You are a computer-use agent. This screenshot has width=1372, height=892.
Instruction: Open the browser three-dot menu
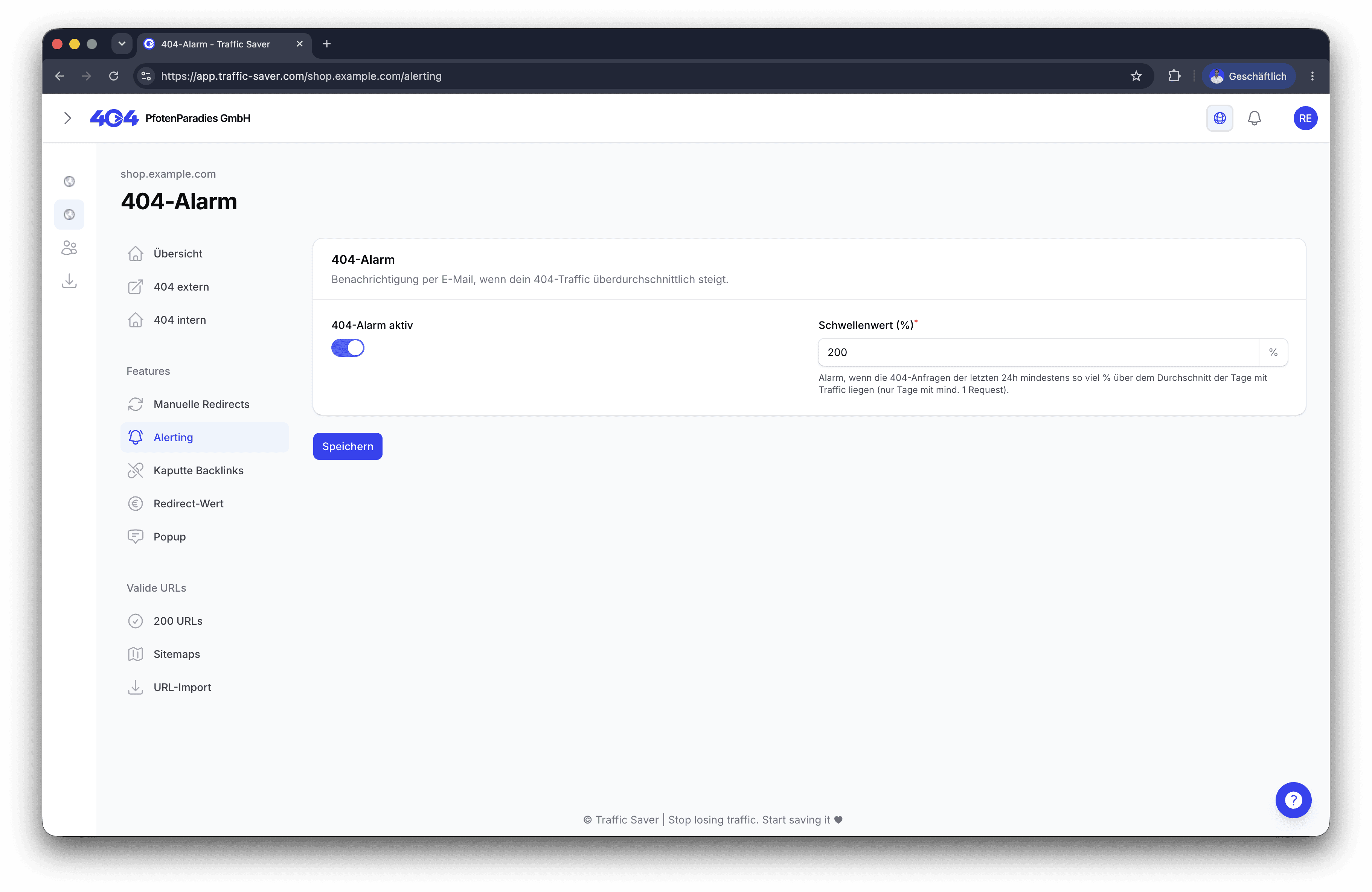tap(1312, 76)
